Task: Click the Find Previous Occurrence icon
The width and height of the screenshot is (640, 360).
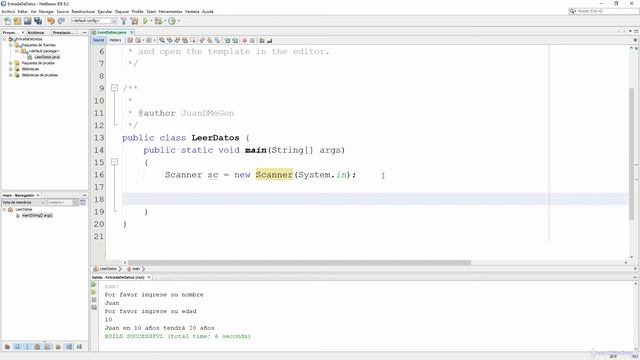Action: point(169,40)
